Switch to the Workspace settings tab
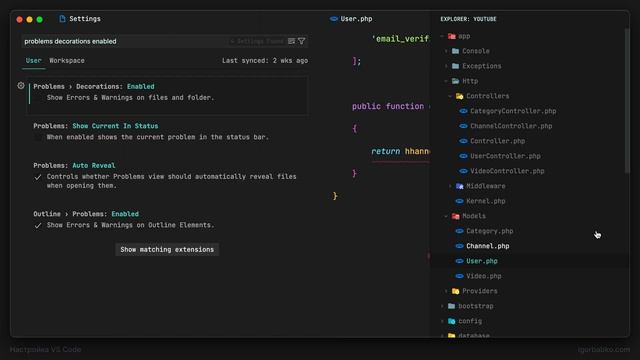The width and height of the screenshot is (640, 360). [x=67, y=60]
